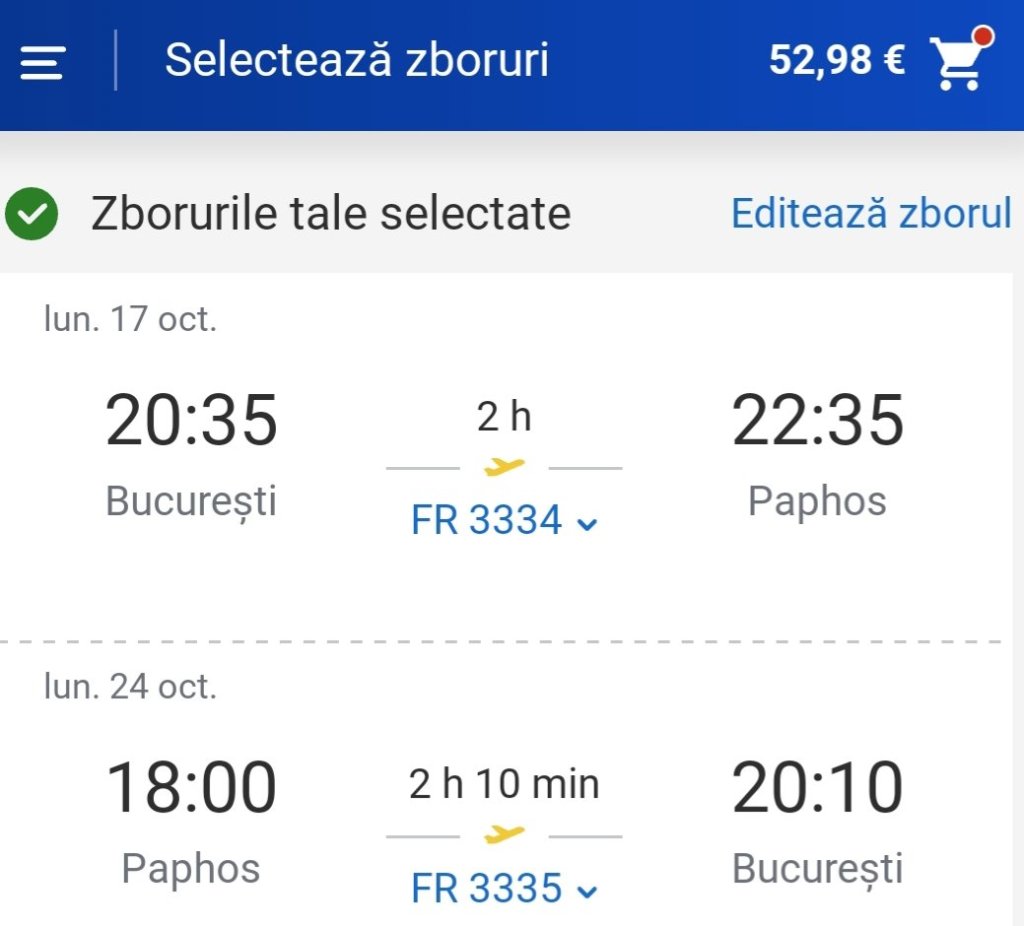Tap the yellow plane icon for outbound flight
The image size is (1024, 926).
[503, 466]
